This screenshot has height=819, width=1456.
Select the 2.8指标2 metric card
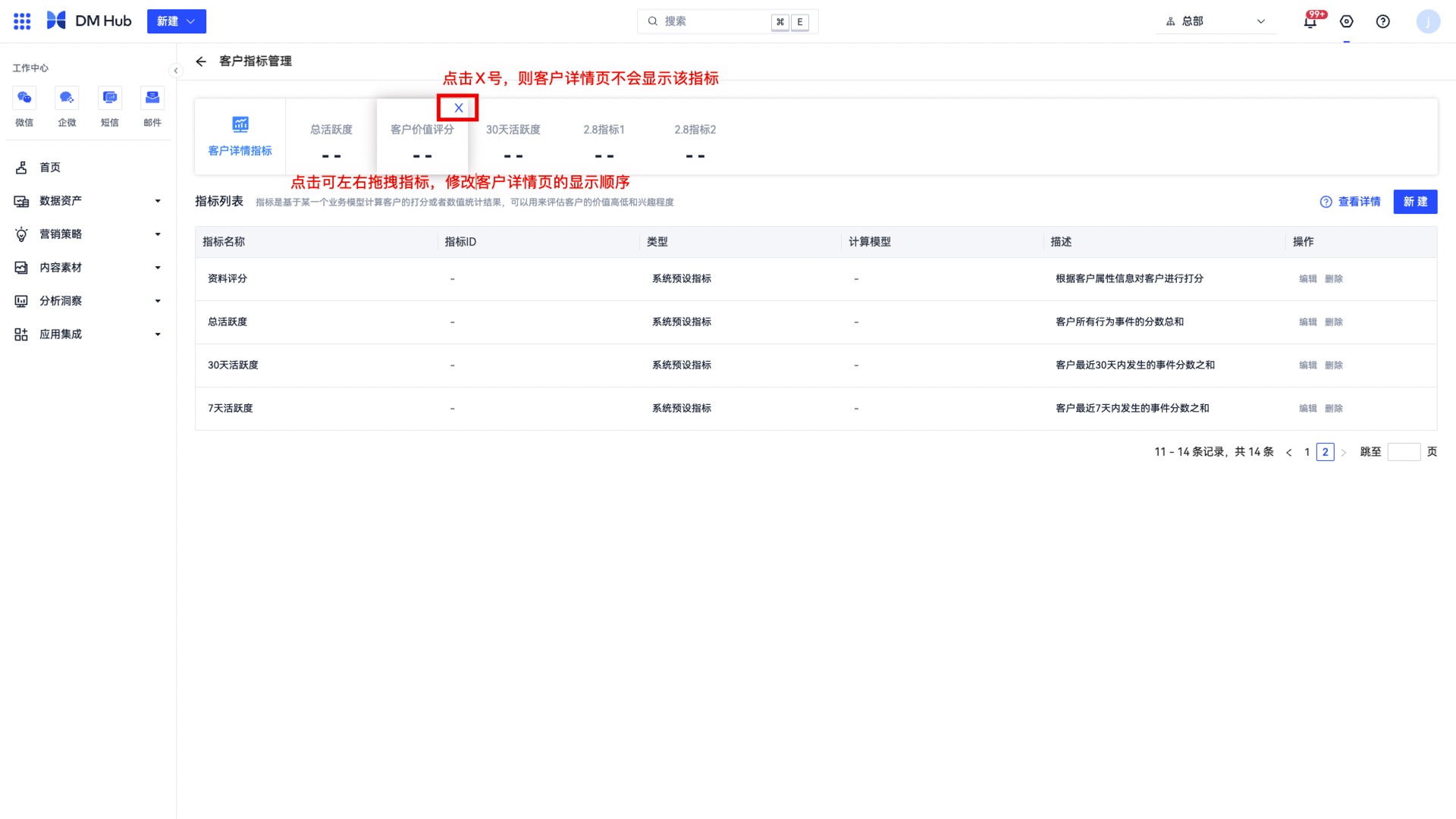tap(695, 137)
